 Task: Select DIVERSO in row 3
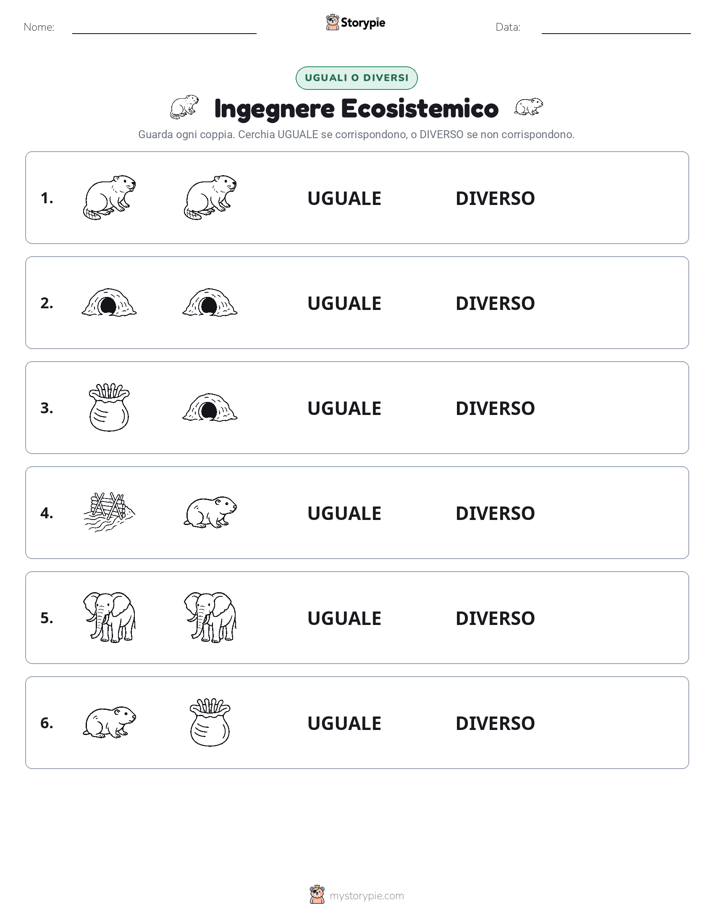(495, 408)
